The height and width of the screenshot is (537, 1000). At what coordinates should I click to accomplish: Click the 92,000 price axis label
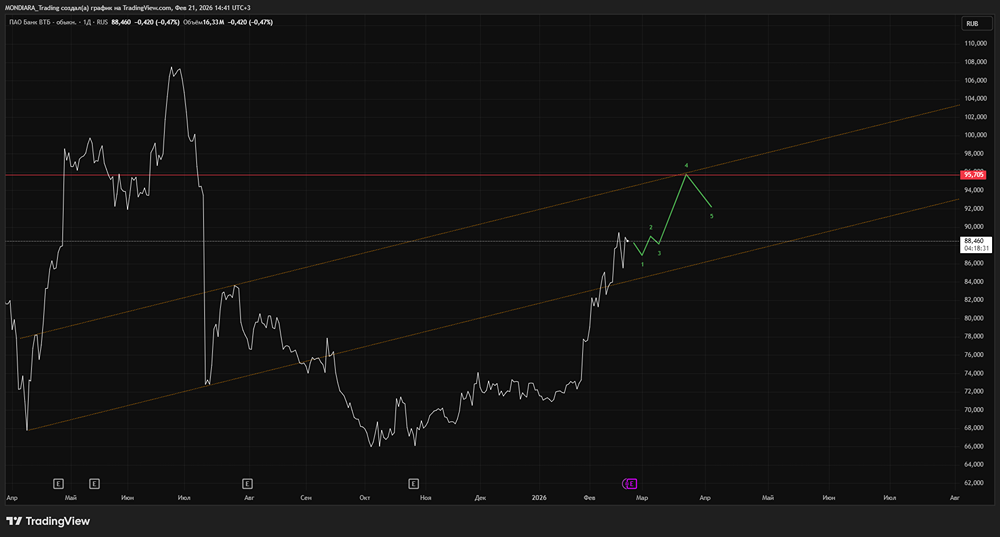pyautogui.click(x=975, y=209)
